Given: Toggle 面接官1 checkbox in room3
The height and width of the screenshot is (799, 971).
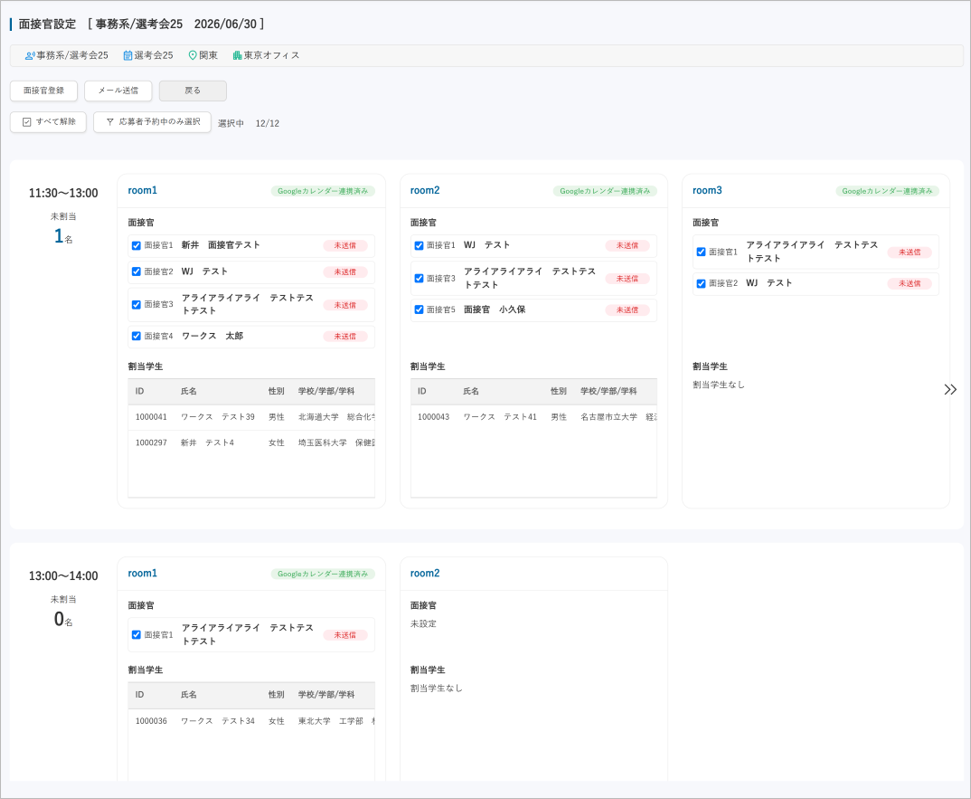Looking at the screenshot, I should 701,252.
